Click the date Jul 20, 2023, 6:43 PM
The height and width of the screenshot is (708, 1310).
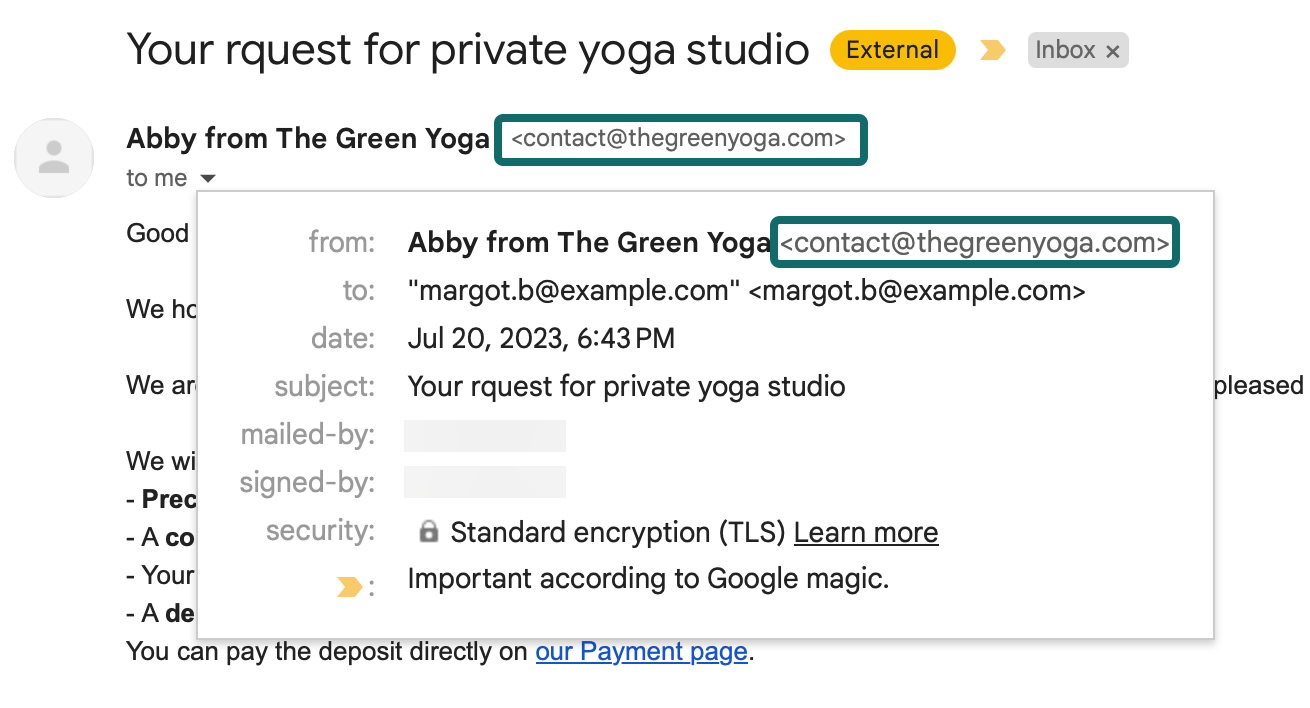pos(541,339)
